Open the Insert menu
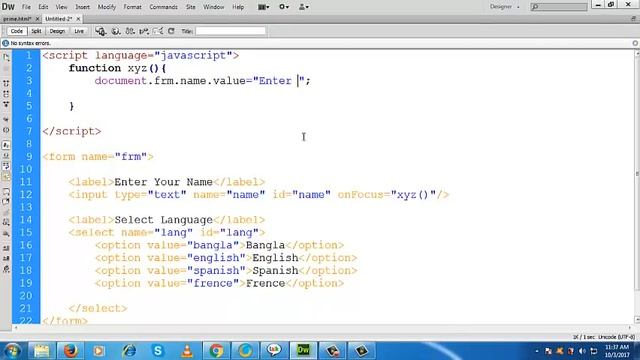 82,7
